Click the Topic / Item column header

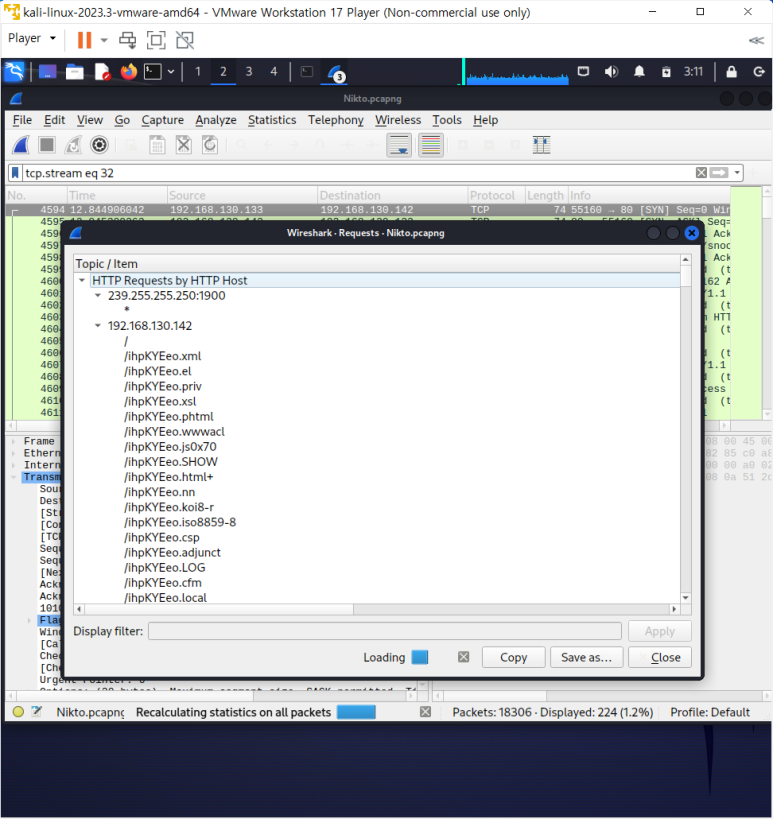coord(376,264)
